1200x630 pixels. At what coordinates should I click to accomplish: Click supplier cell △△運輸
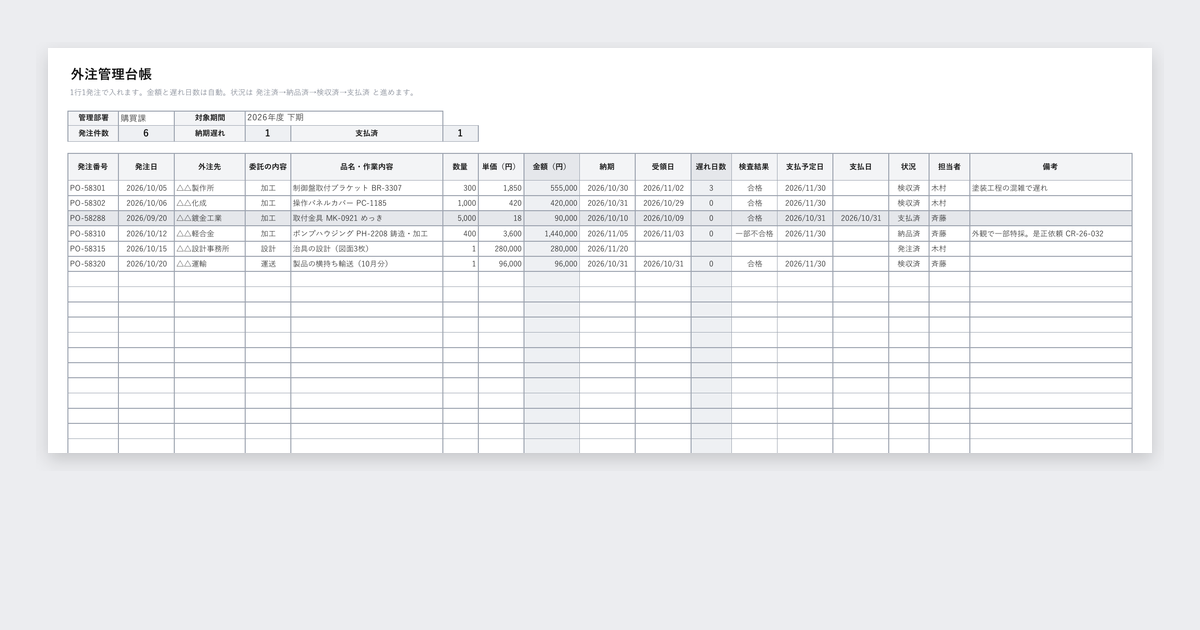pos(209,264)
